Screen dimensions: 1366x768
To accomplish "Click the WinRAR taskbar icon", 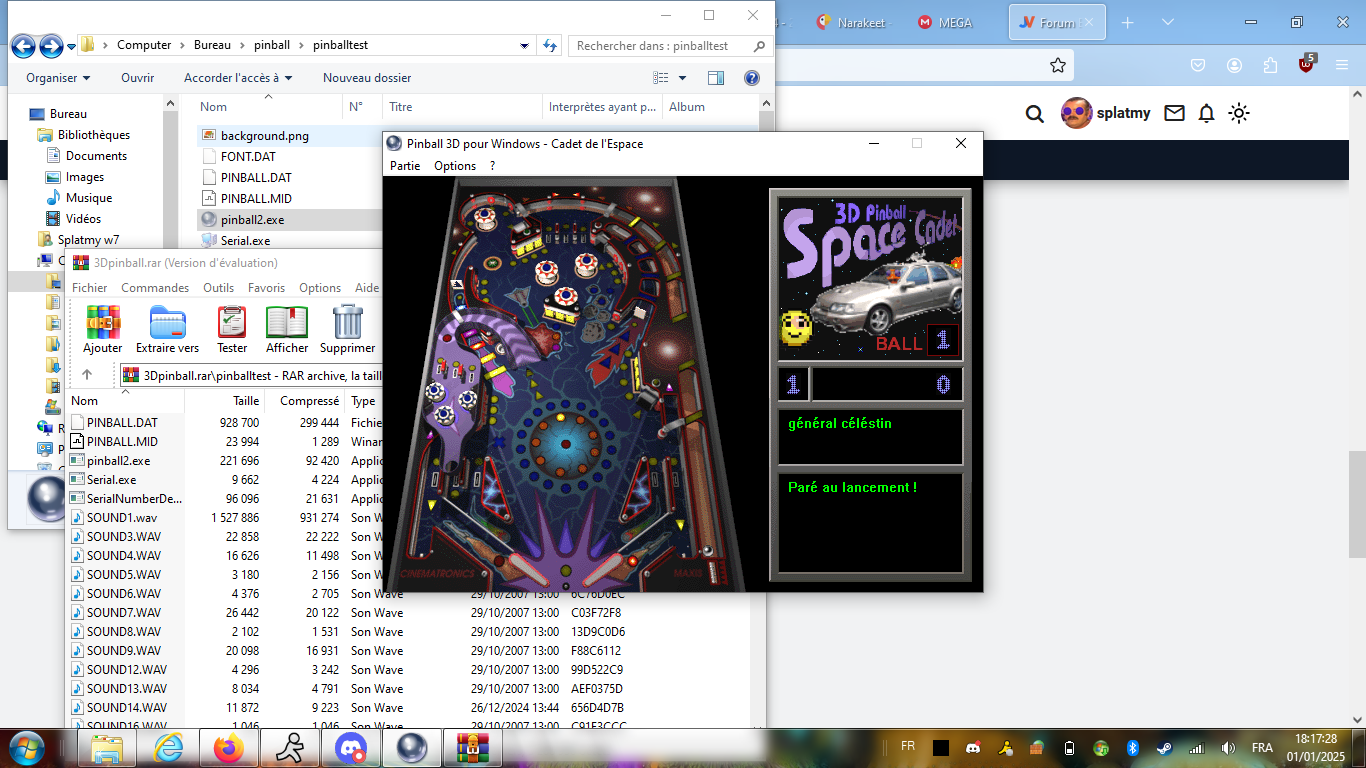I will 471,747.
